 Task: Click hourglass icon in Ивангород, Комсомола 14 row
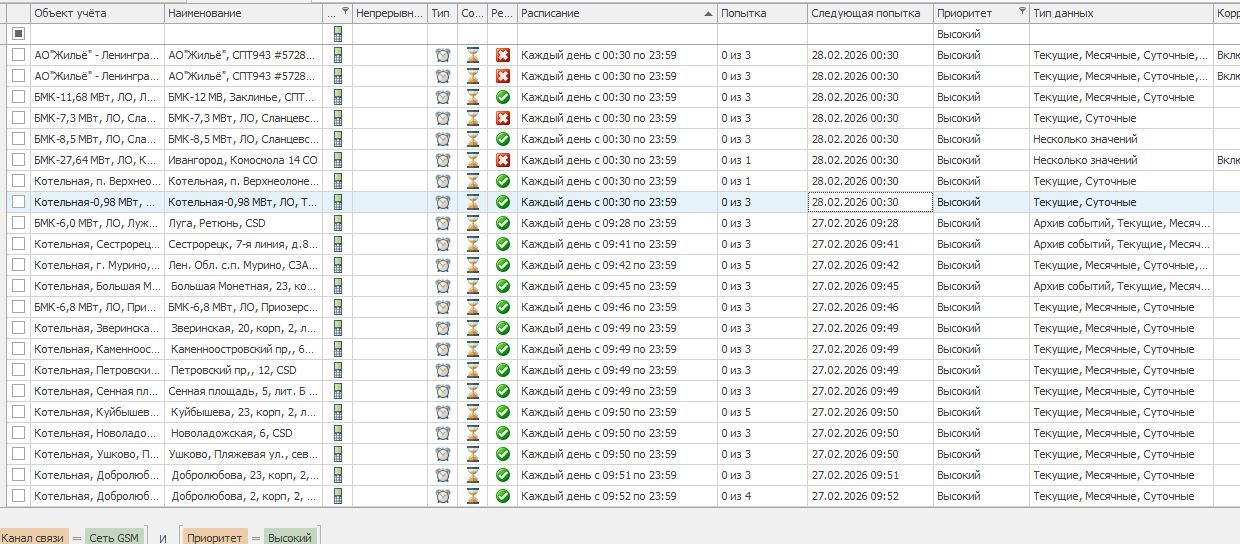[473, 160]
